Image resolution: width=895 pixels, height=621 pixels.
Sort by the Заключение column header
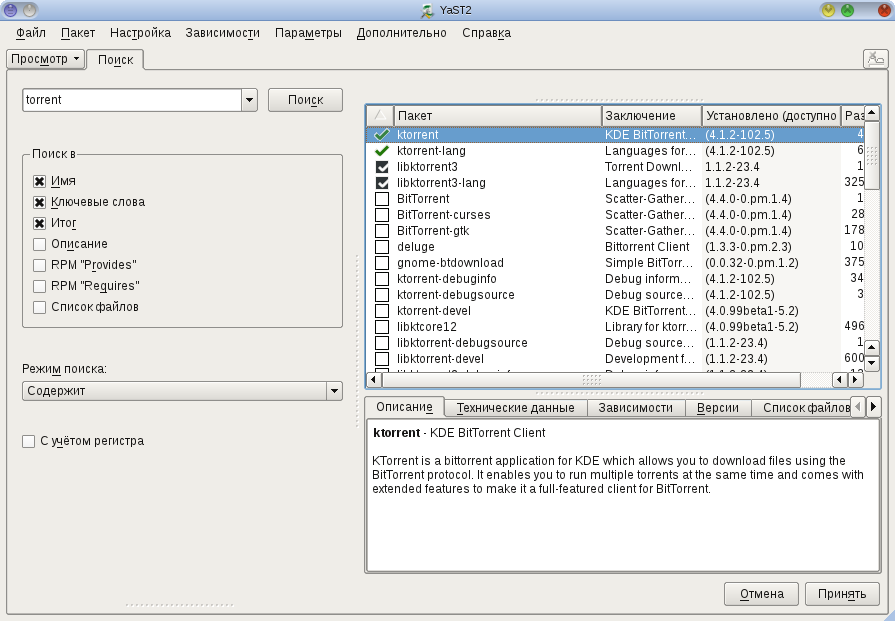[x=652, y=115]
